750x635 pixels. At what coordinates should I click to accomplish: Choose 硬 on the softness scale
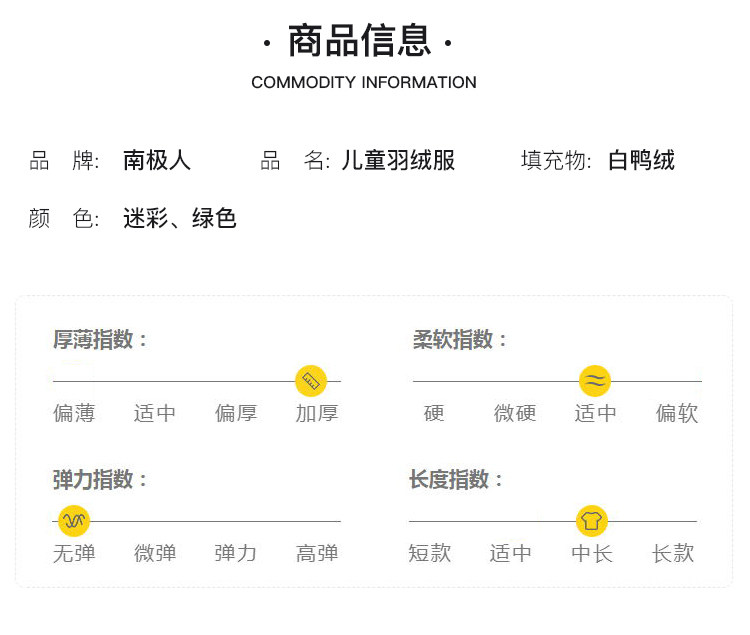click(x=434, y=413)
